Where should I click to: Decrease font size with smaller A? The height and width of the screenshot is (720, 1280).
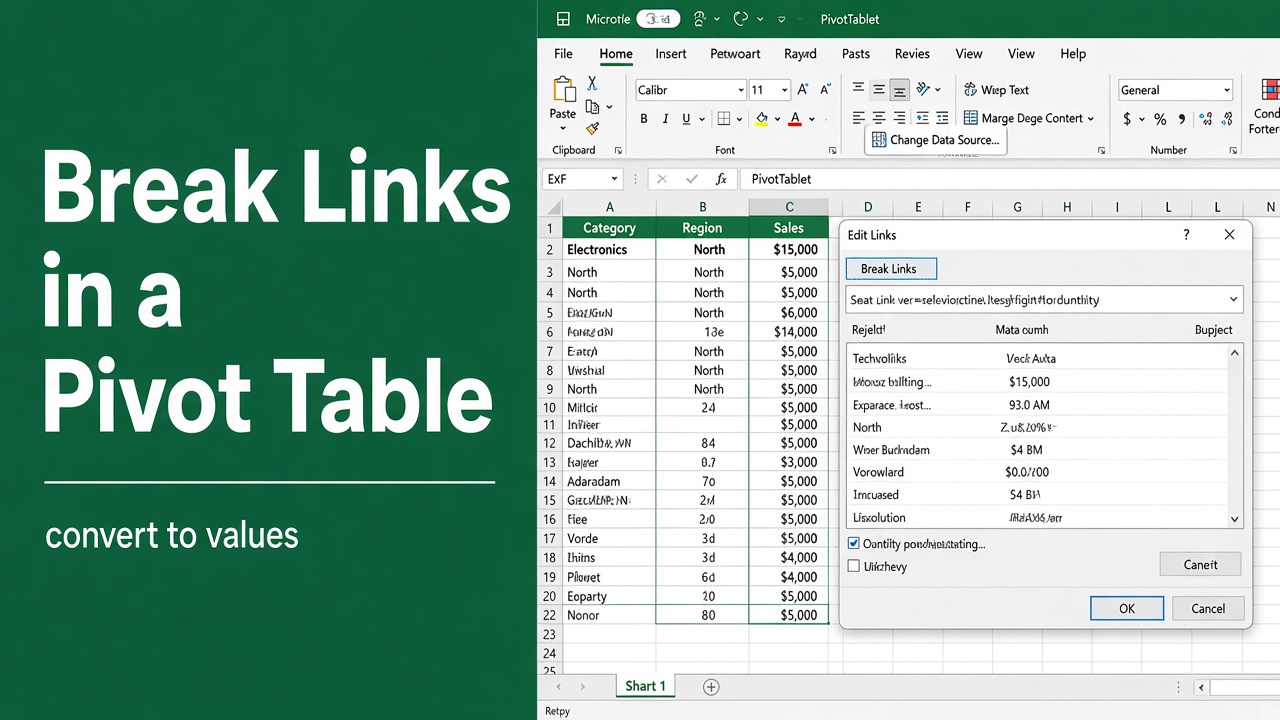[826, 90]
